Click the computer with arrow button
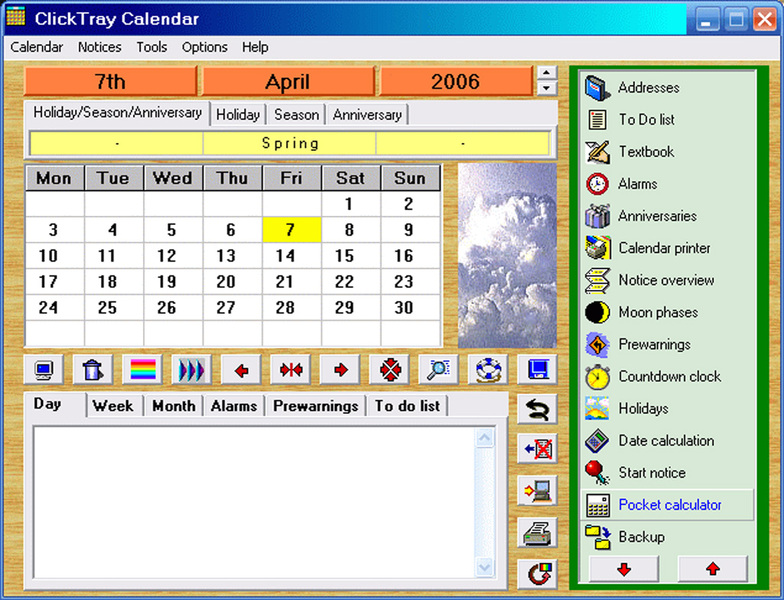The image size is (784, 600). point(538,490)
